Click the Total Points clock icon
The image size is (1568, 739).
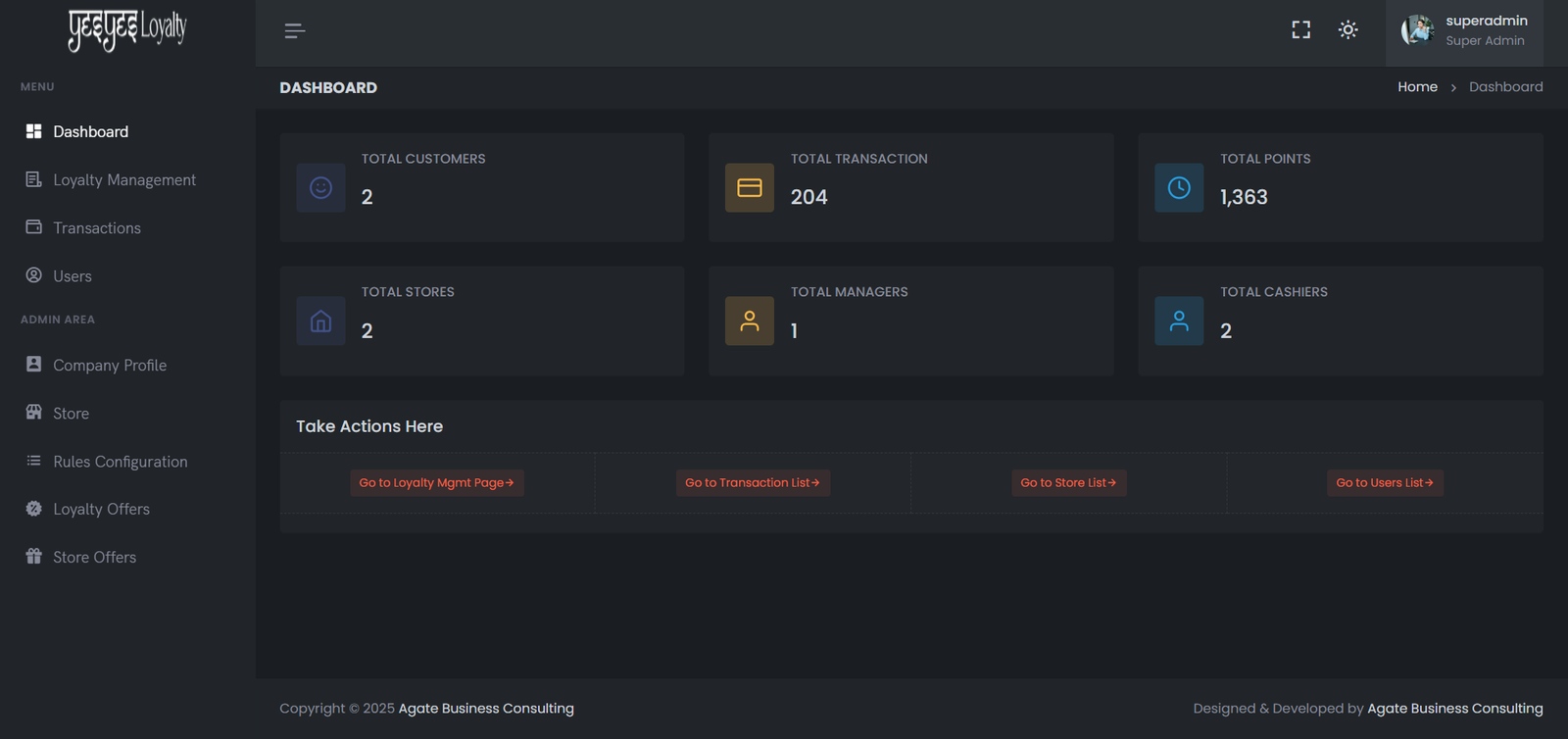click(1179, 188)
